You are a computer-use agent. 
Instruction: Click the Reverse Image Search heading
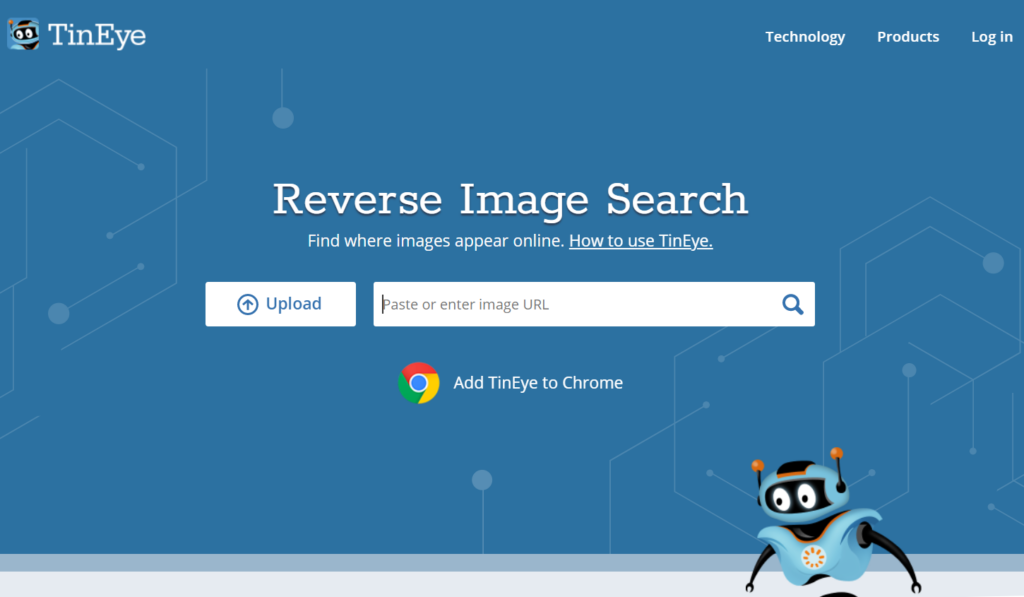(x=510, y=200)
